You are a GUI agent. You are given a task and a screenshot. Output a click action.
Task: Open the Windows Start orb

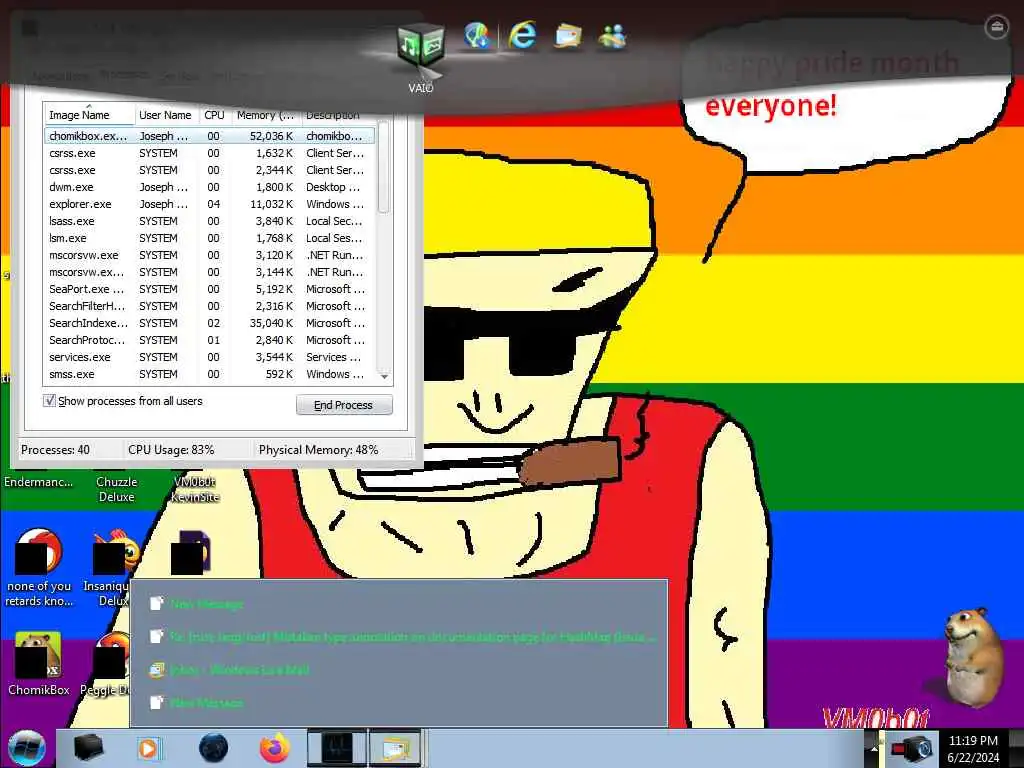point(27,748)
